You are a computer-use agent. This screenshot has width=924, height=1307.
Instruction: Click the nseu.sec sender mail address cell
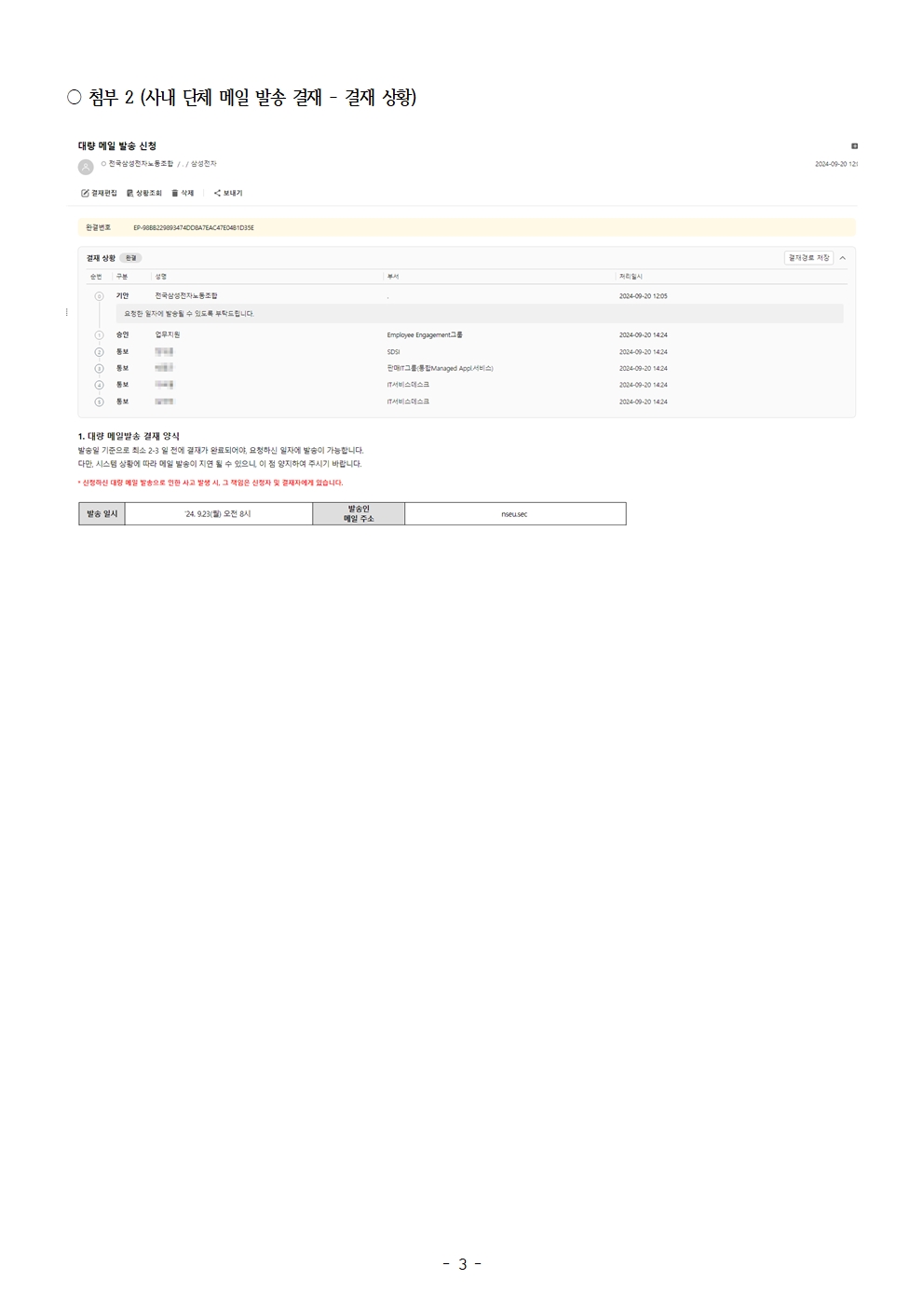(x=514, y=514)
